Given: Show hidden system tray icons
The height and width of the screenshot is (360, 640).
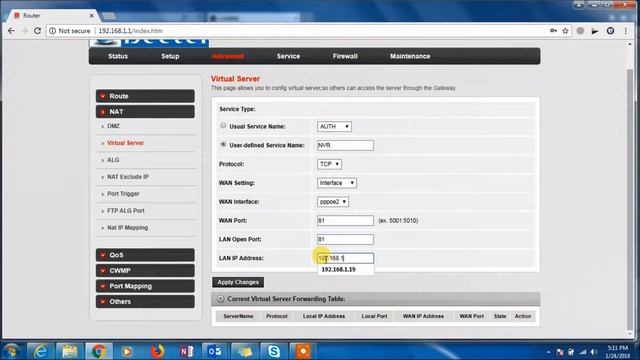Looking at the screenshot, I should coord(549,352).
